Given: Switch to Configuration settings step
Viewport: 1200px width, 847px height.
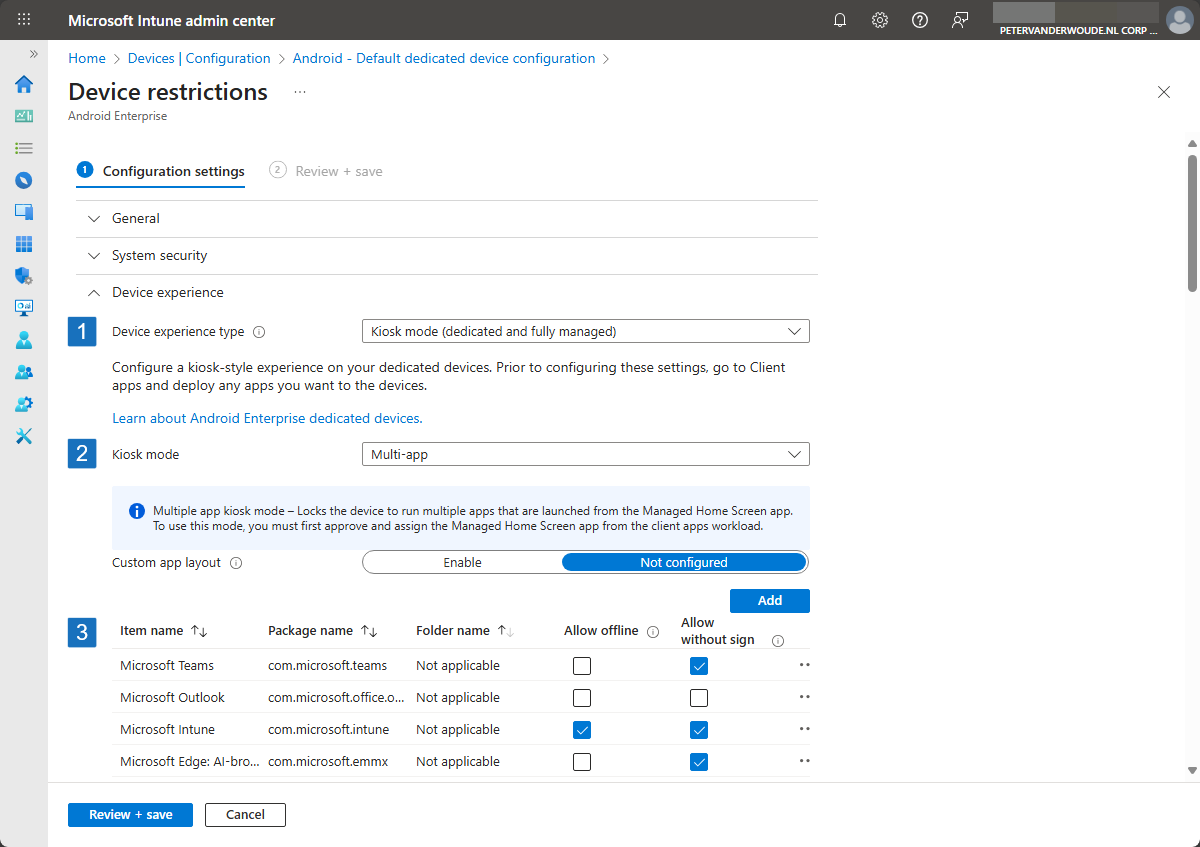Looking at the screenshot, I should 161,171.
